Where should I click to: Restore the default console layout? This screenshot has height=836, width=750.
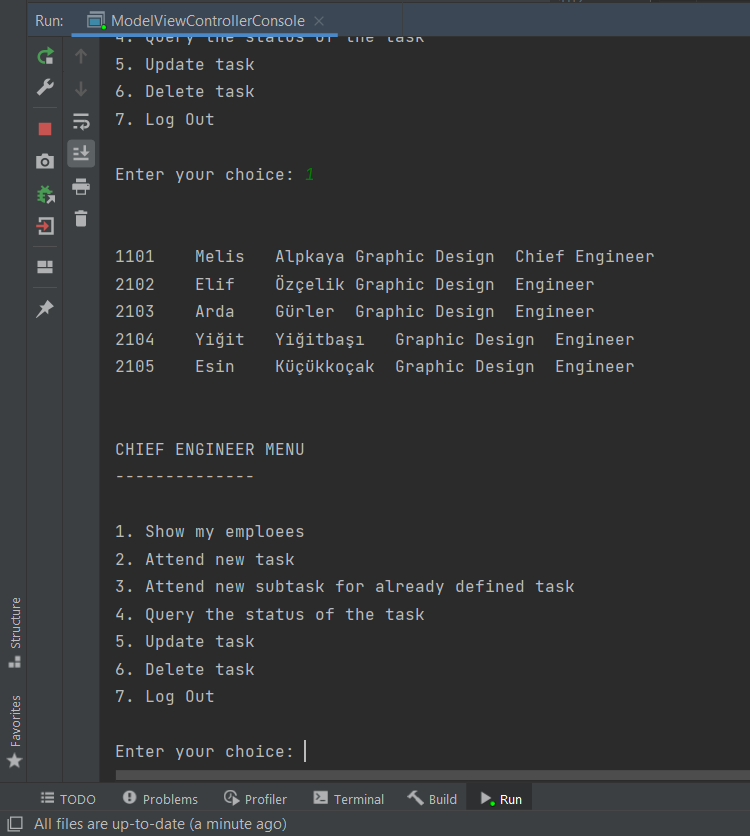[x=44, y=268]
